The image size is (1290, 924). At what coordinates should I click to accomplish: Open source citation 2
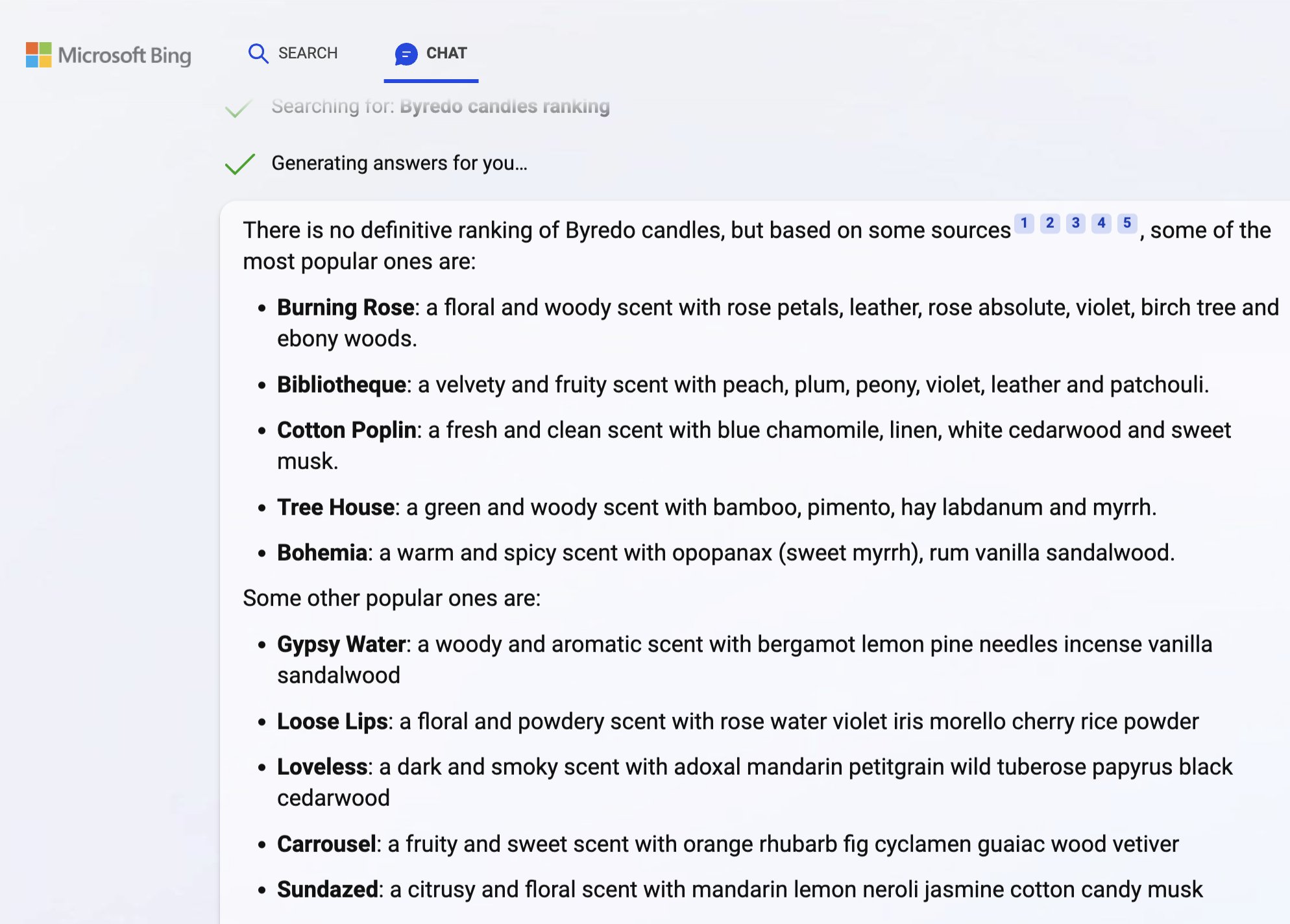(x=1050, y=223)
